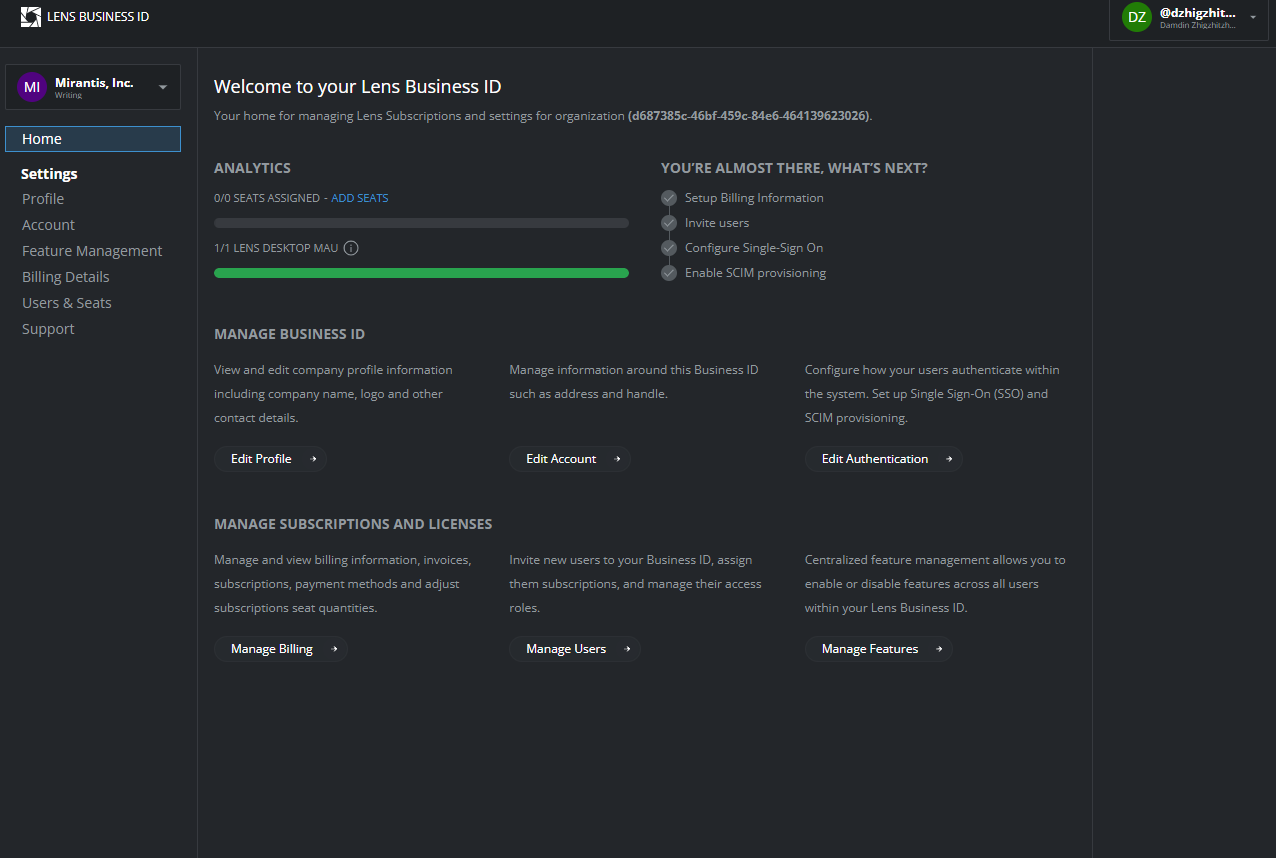Go to Users & Seats settings
This screenshot has height=858, width=1276.
point(67,303)
